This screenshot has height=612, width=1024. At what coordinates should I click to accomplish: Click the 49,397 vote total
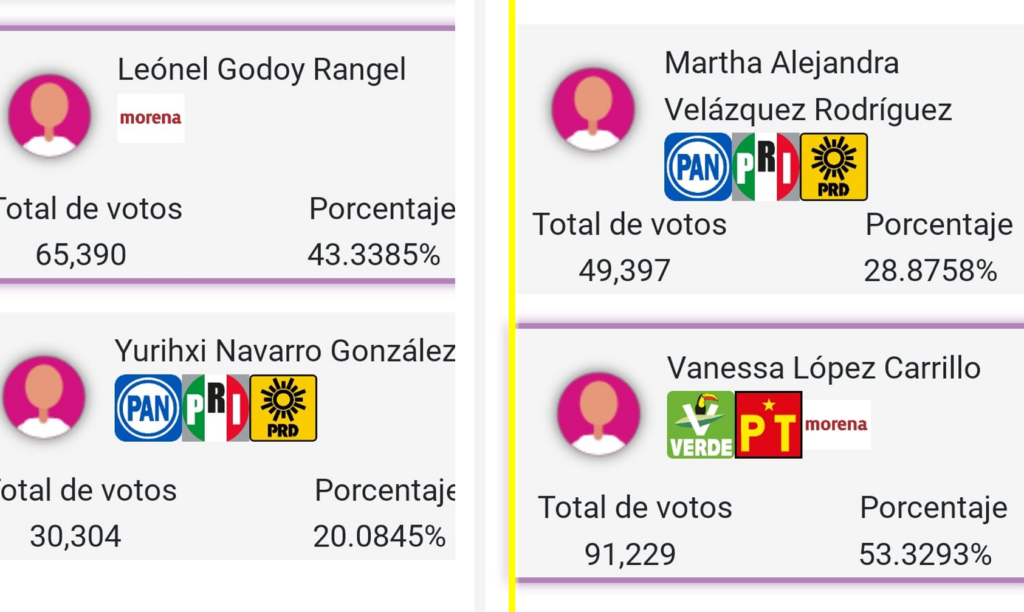(624, 270)
